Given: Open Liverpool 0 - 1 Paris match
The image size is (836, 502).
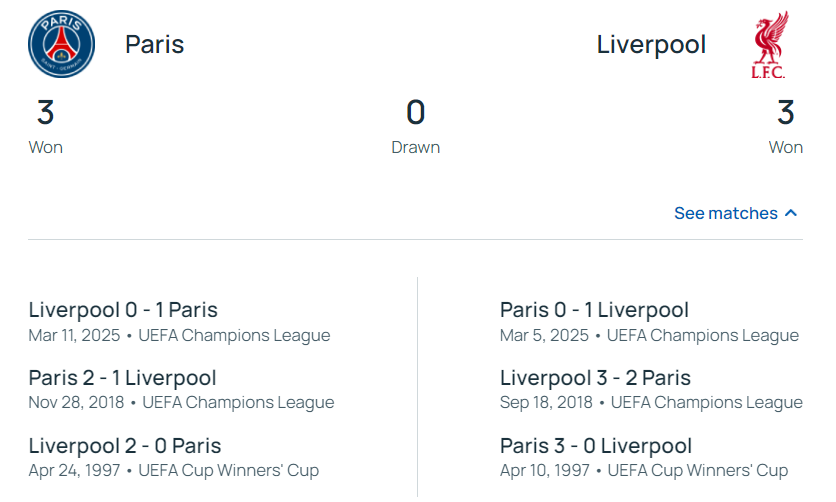Looking at the screenshot, I should point(123,310).
